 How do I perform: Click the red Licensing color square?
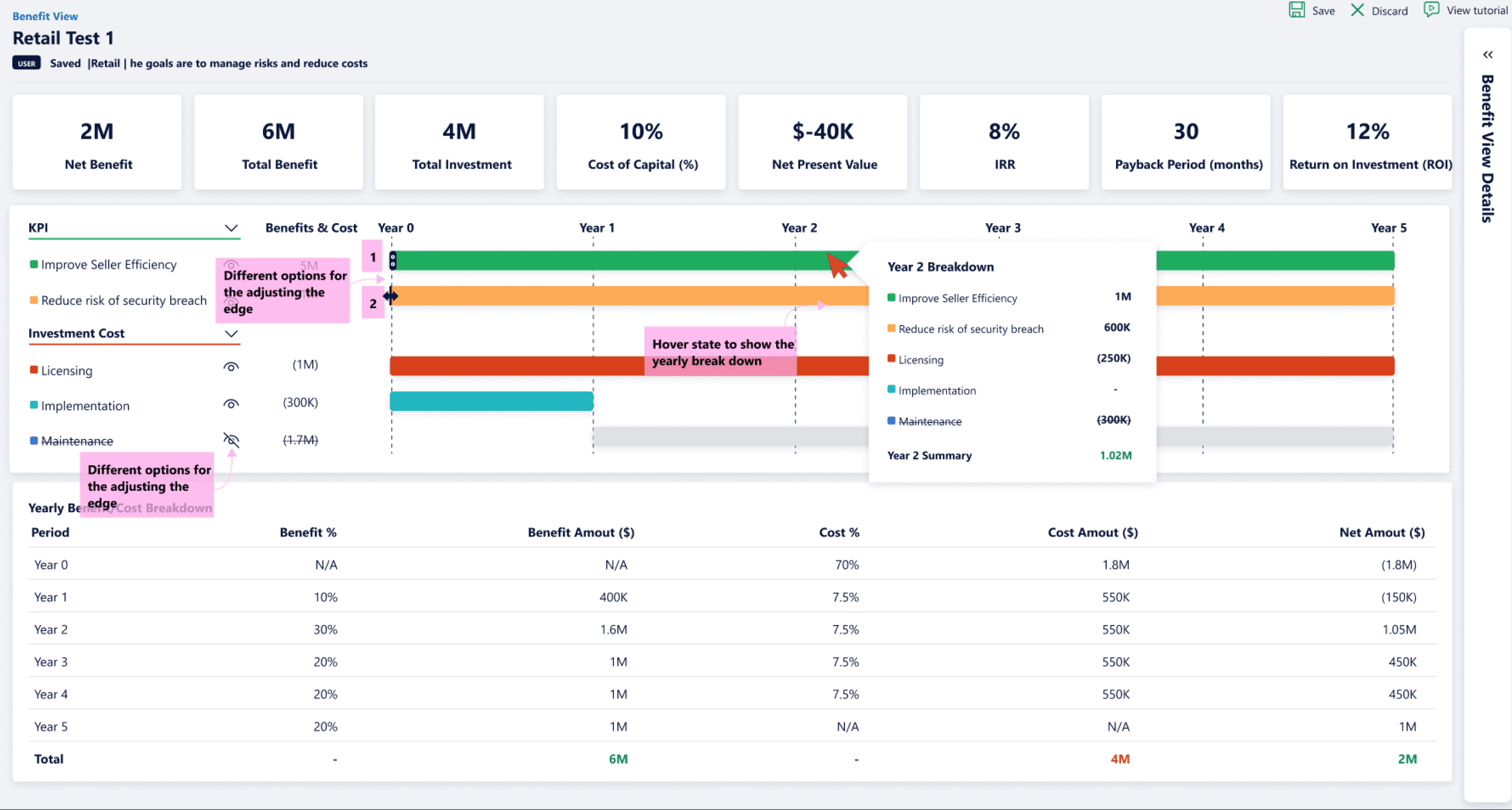click(x=34, y=370)
